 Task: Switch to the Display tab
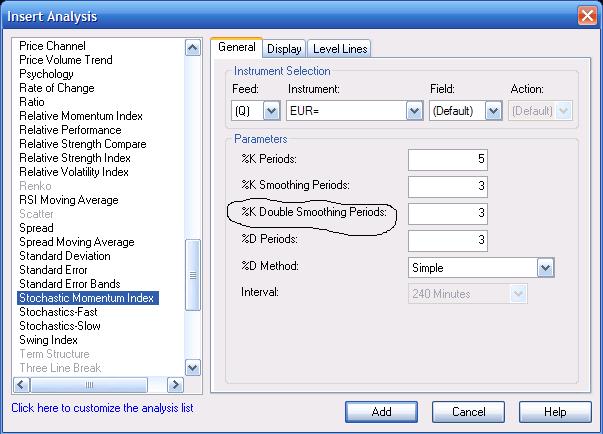tap(284, 49)
